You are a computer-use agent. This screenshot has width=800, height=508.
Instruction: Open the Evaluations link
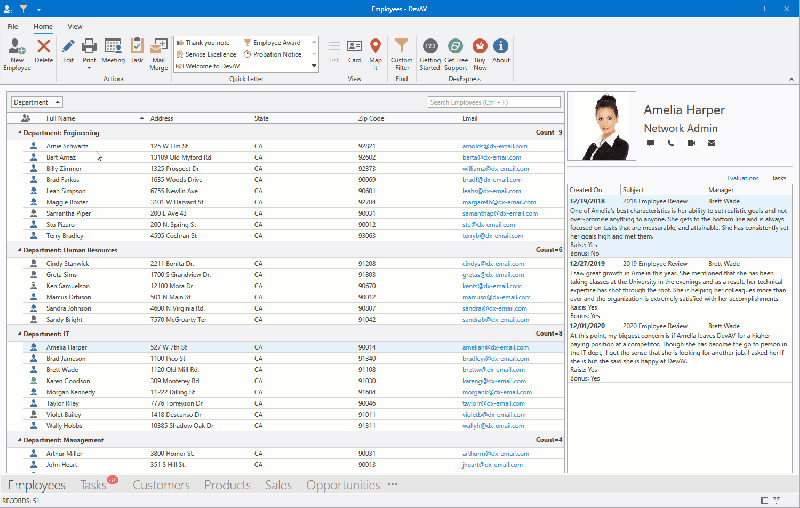pyautogui.click(x=743, y=178)
